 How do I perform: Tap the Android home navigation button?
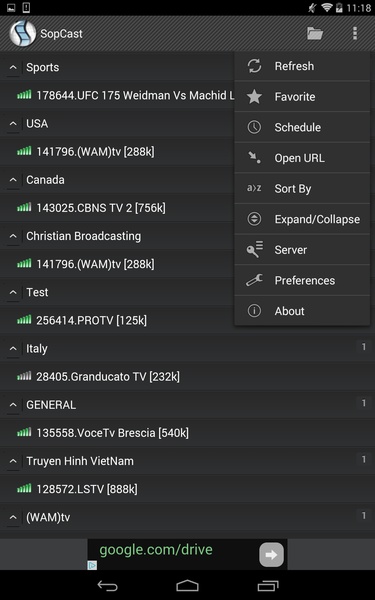click(188, 586)
